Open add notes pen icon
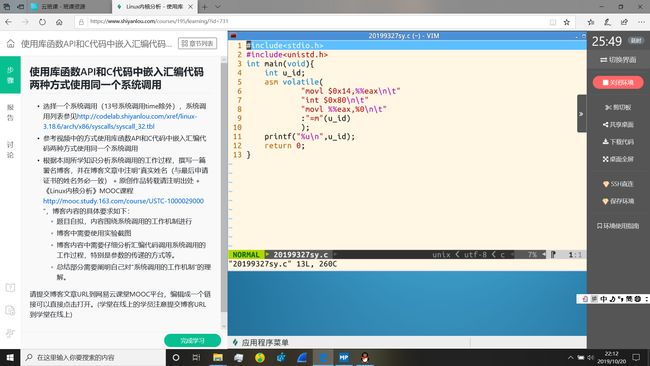Viewport: 650px width, 366px height. [607, 22]
